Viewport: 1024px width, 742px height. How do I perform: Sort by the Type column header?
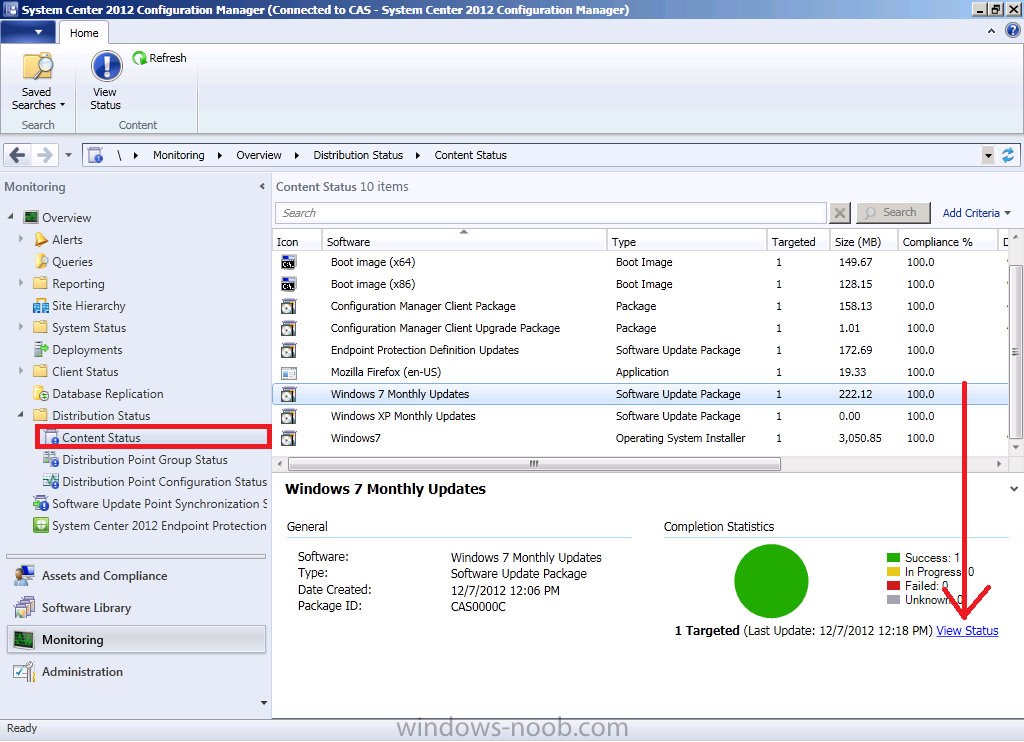click(x=686, y=242)
